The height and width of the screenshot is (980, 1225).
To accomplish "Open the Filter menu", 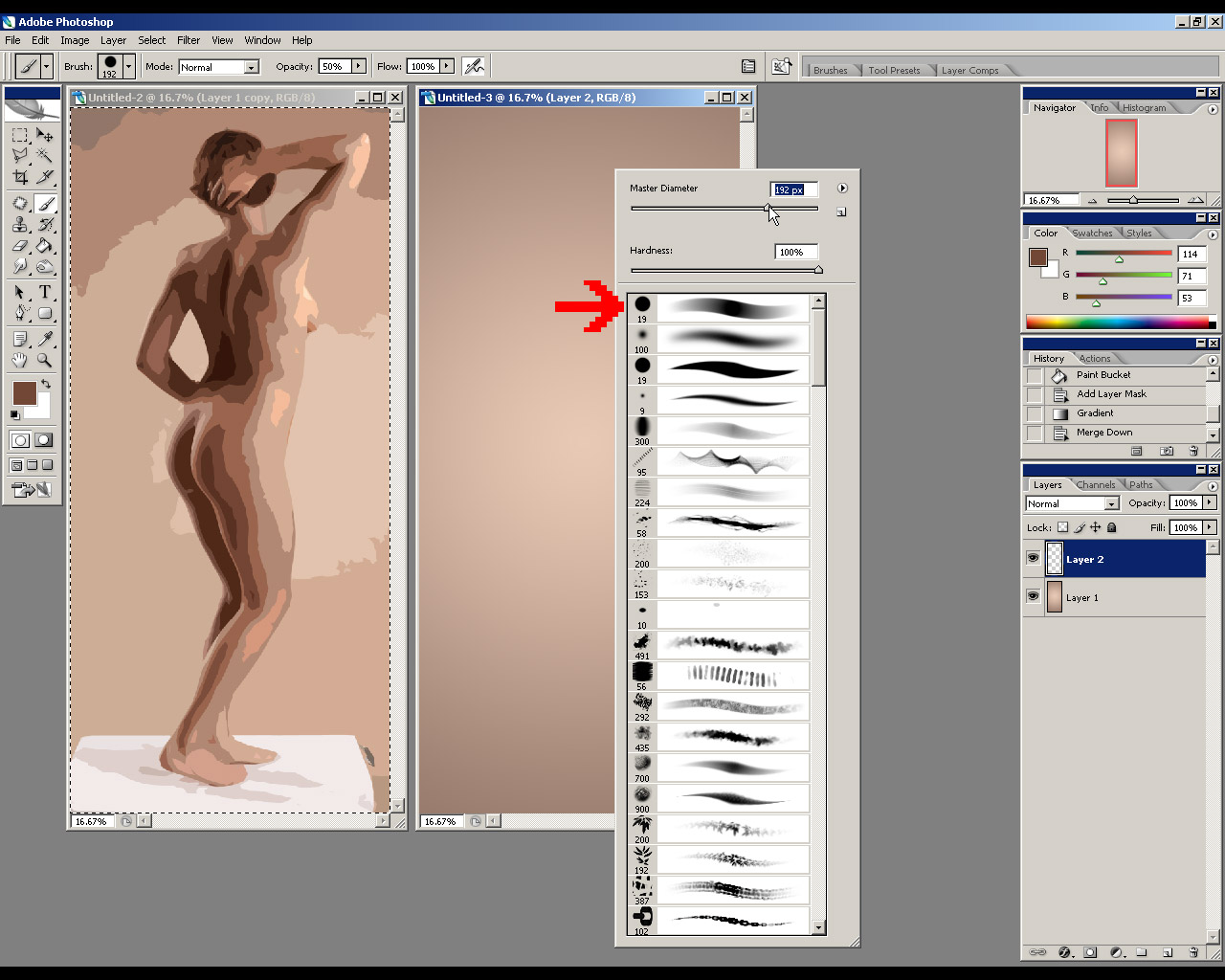I will [x=189, y=40].
